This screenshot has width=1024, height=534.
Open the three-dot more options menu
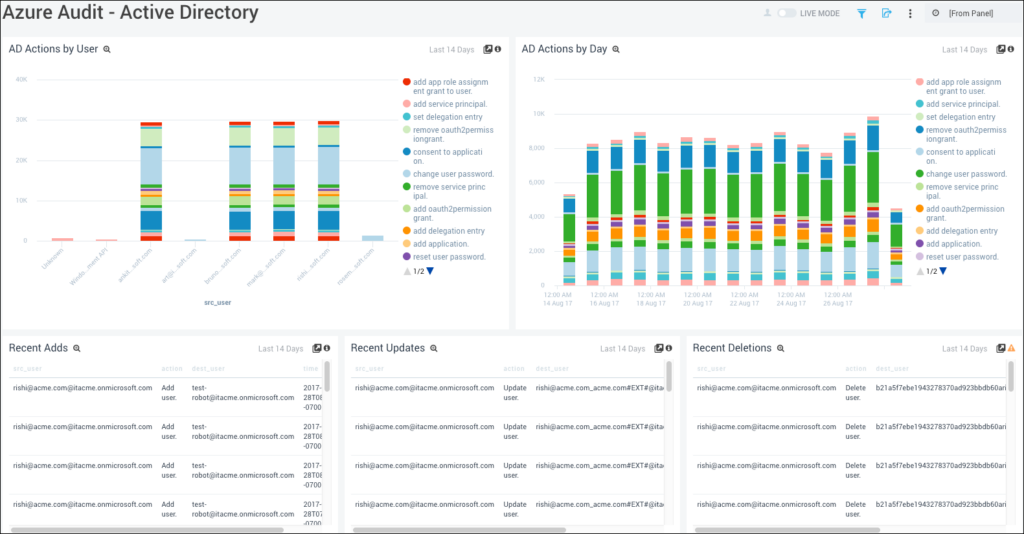pos(910,13)
